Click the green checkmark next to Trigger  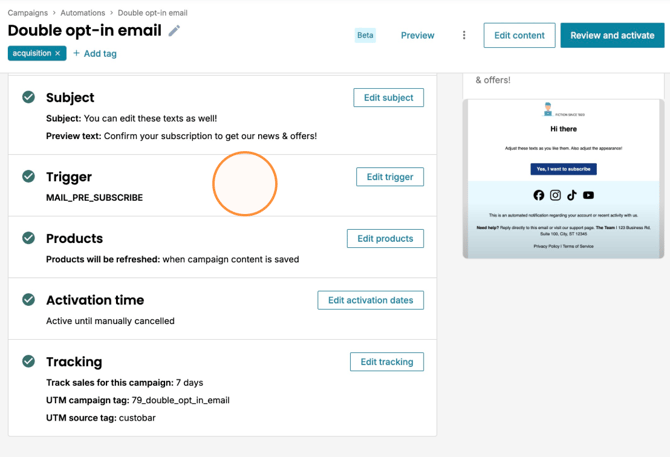[29, 176]
